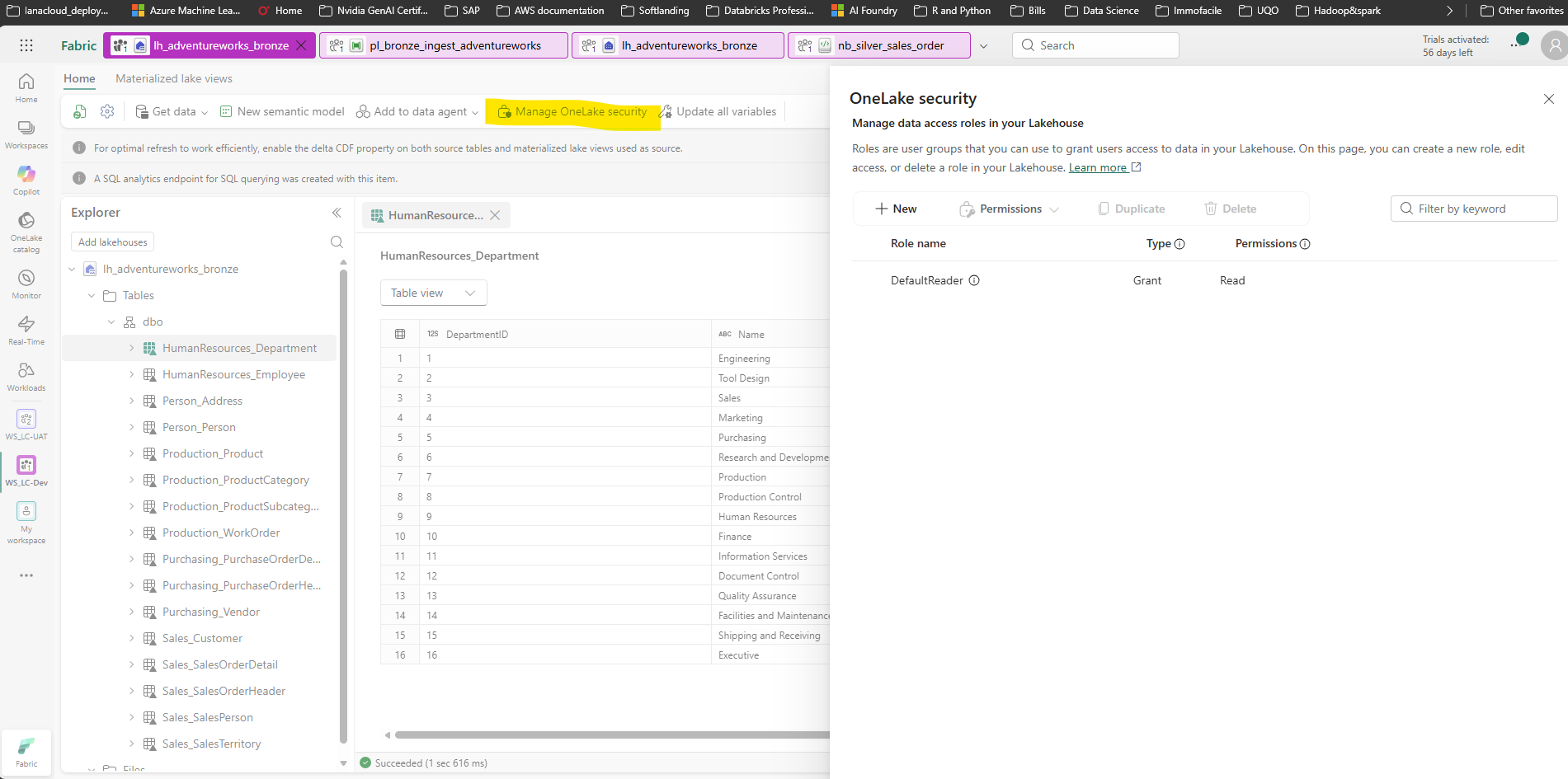The height and width of the screenshot is (779, 1568).
Task: Open the Get data dropdown
Action: click(x=172, y=111)
